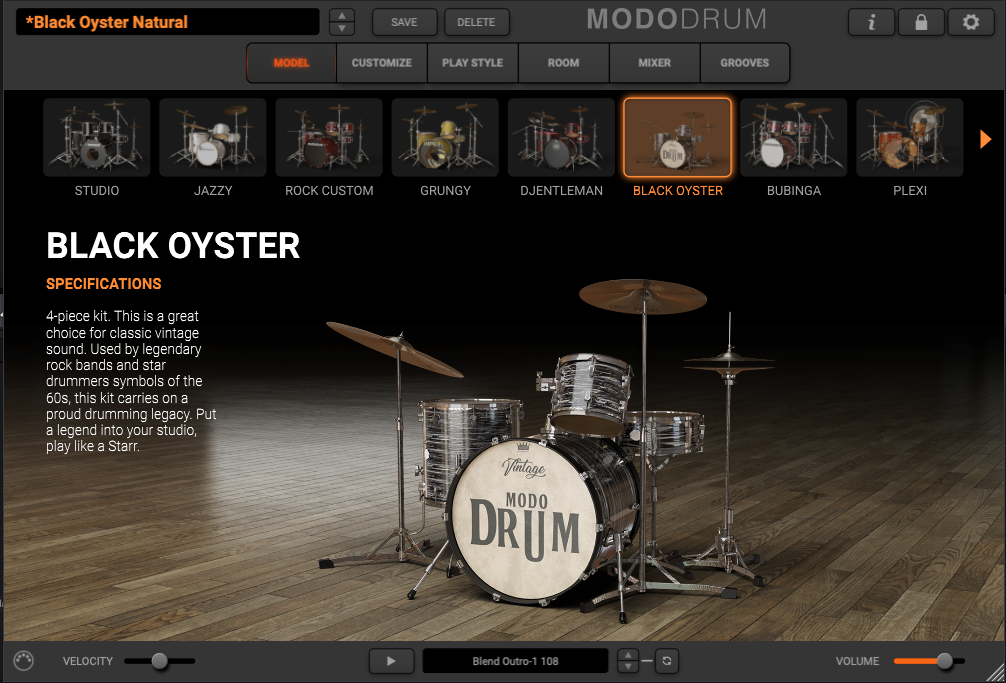Viewport: 1006px width, 683px height.
Task: Click the PLEXI label under its thumbnail
Action: (910, 190)
